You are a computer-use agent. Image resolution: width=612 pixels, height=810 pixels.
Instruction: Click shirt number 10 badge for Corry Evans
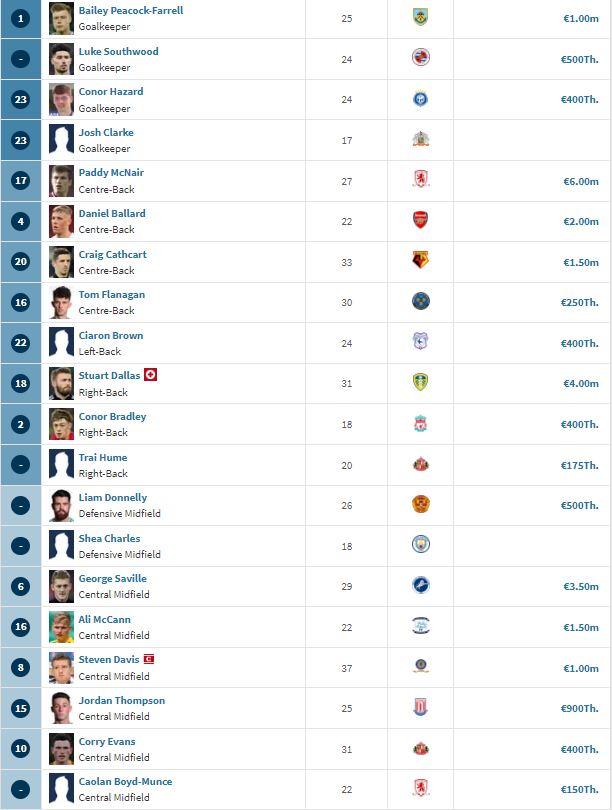click(x=21, y=749)
